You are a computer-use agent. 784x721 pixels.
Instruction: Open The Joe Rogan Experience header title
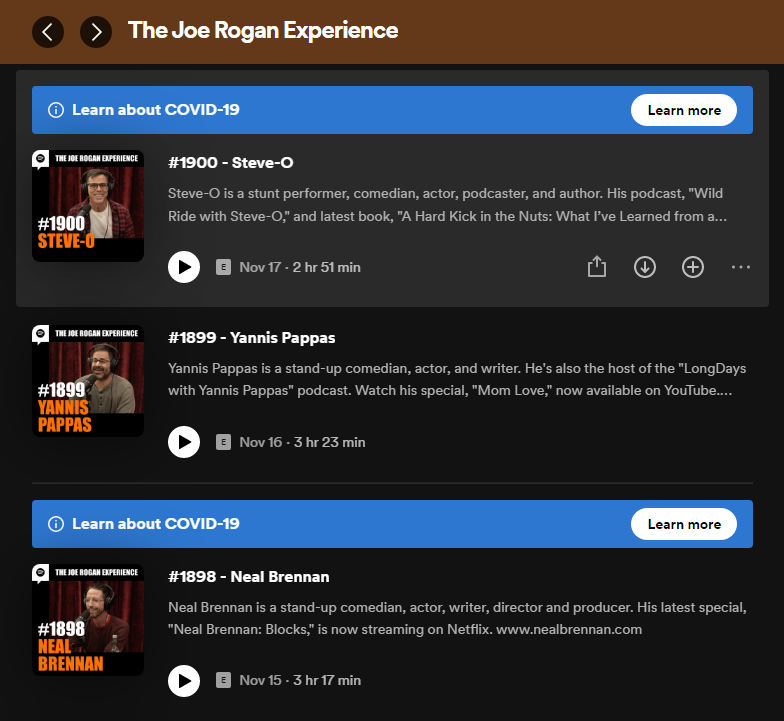click(x=263, y=30)
